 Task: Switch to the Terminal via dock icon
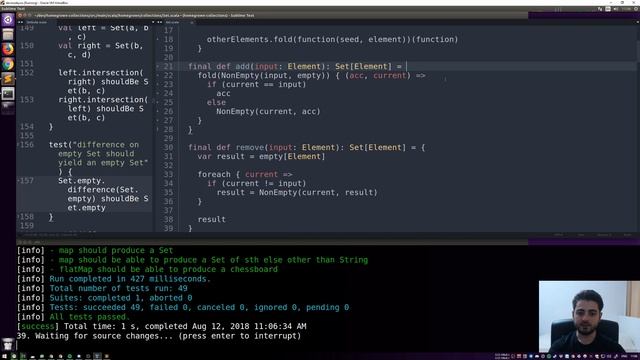(8, 93)
